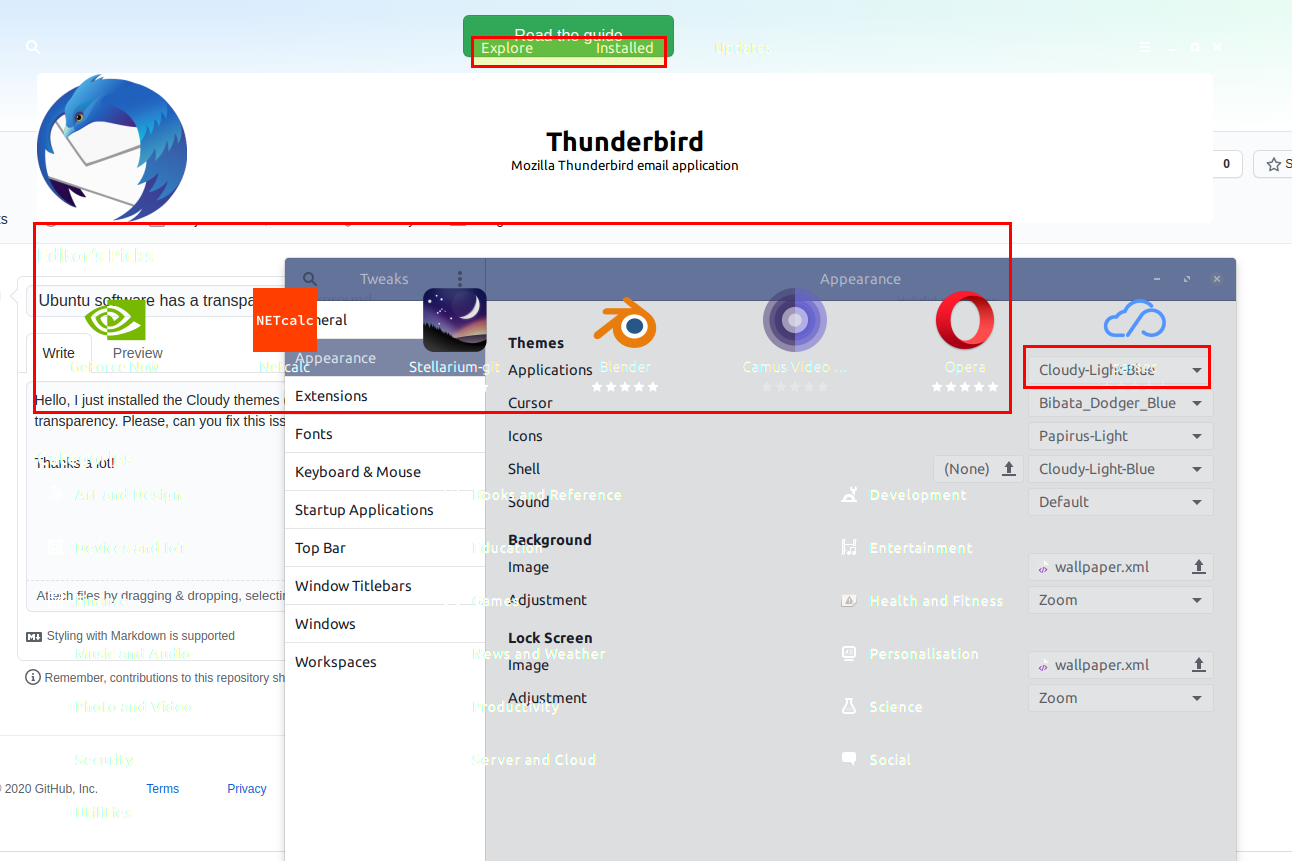Open the Photo and Video category
The image size is (1292, 861).
point(133,707)
